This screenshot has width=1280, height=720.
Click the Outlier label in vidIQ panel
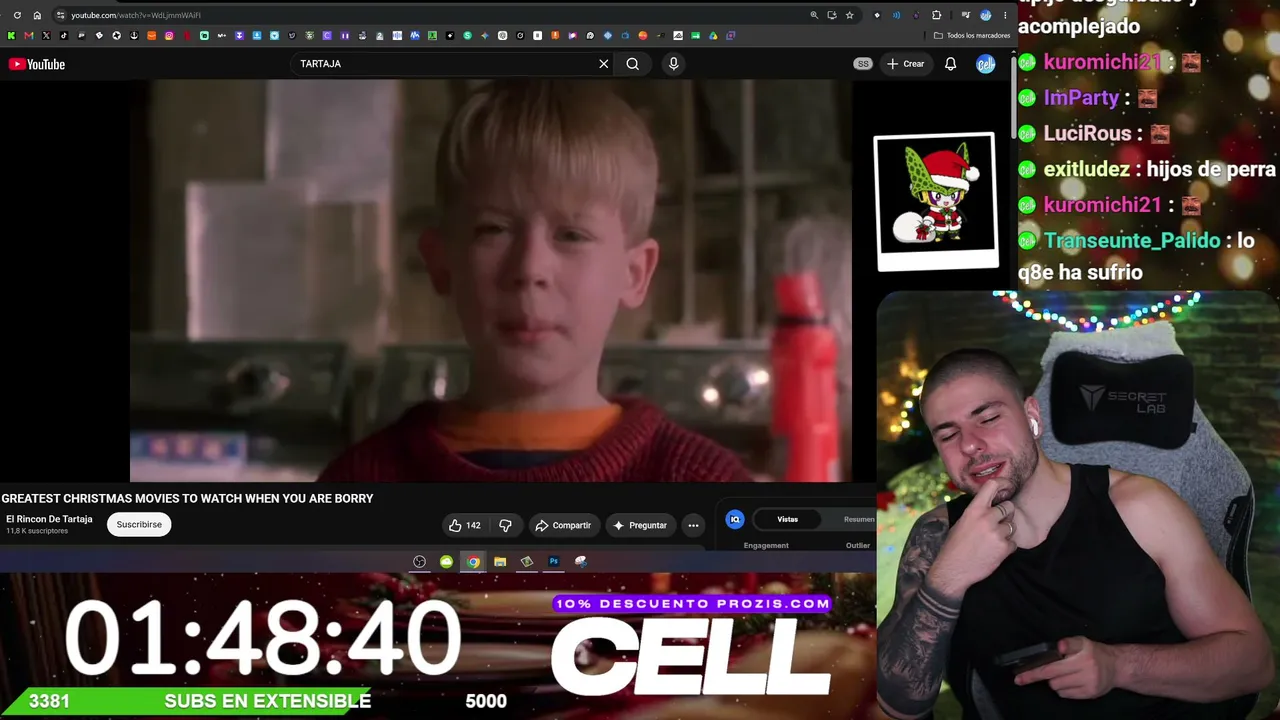(x=858, y=545)
